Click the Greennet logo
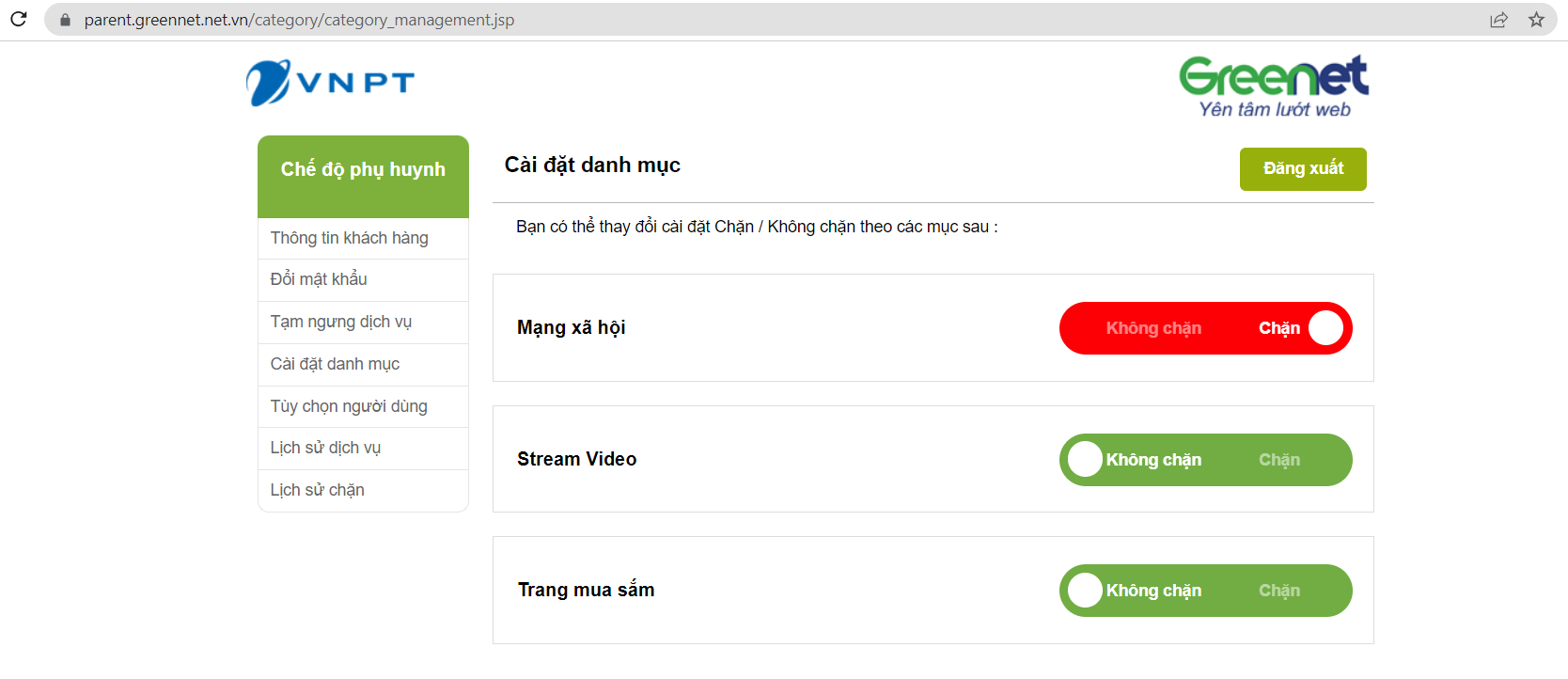 pyautogui.click(x=1274, y=87)
